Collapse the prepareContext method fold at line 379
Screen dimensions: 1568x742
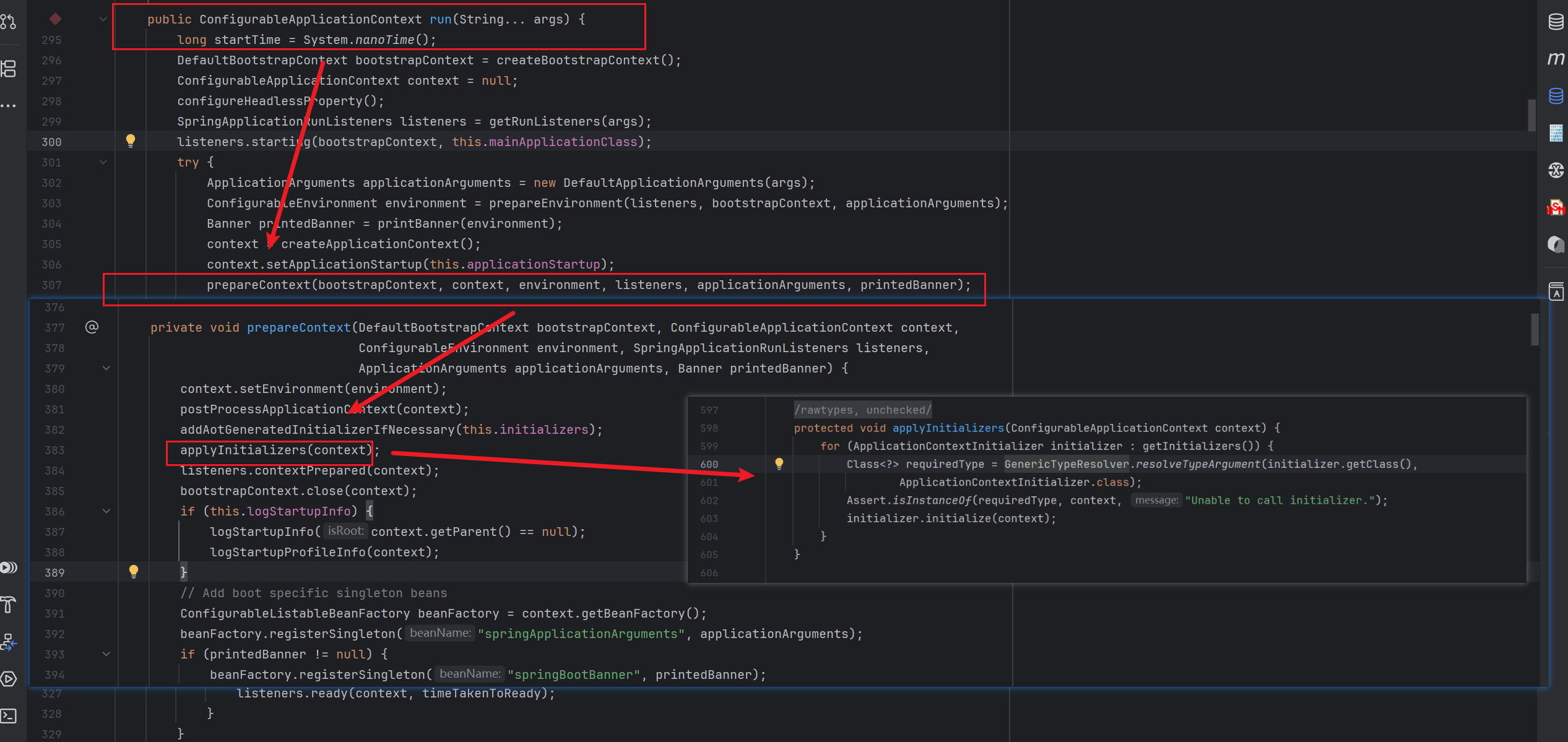coord(106,368)
